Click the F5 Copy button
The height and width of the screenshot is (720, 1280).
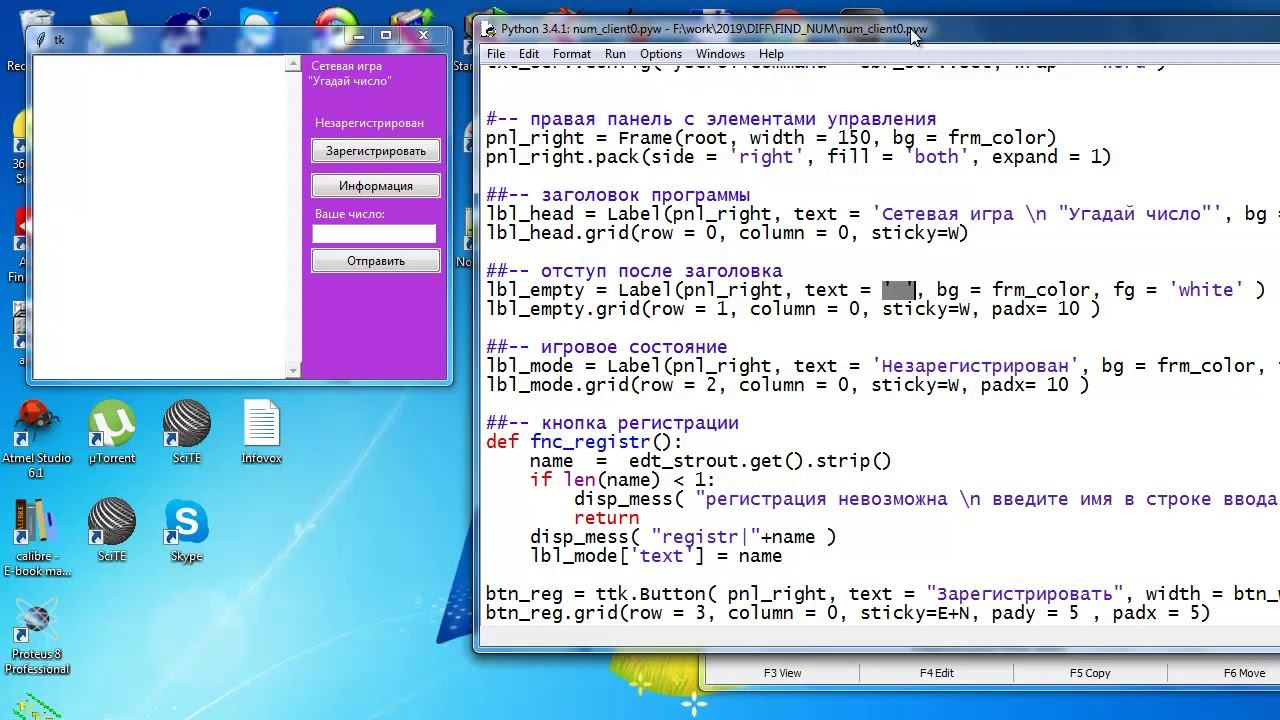tap(1090, 673)
